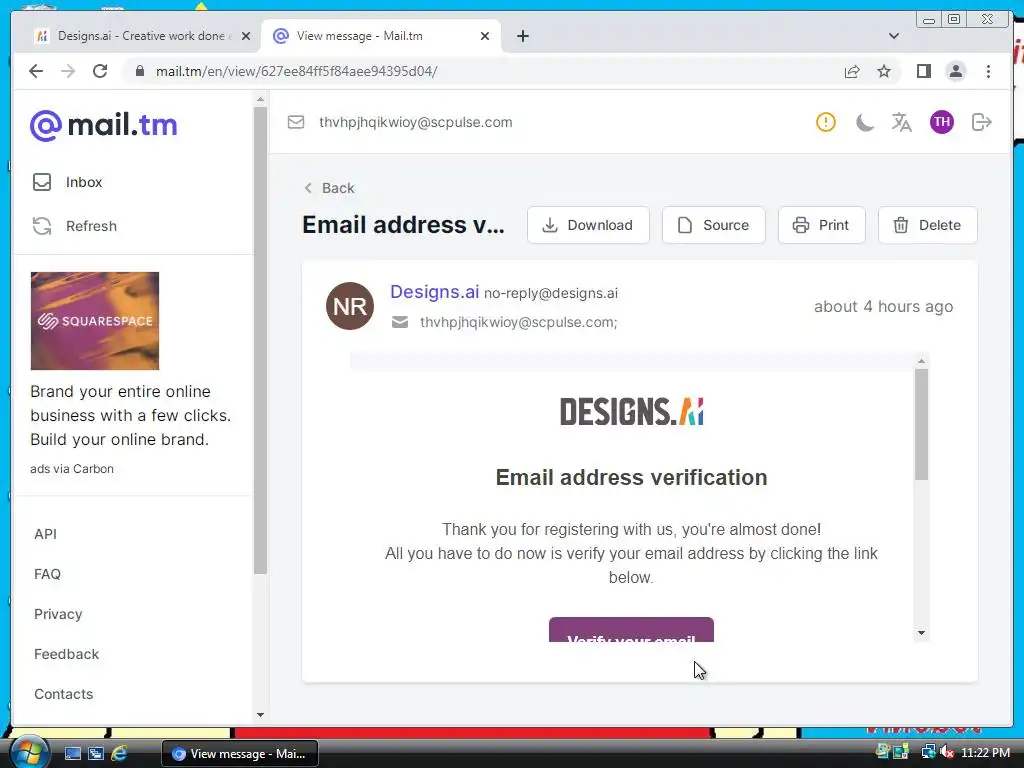Image resolution: width=1024 pixels, height=768 pixels.
Task: Open the TH account avatar
Action: coord(942,121)
